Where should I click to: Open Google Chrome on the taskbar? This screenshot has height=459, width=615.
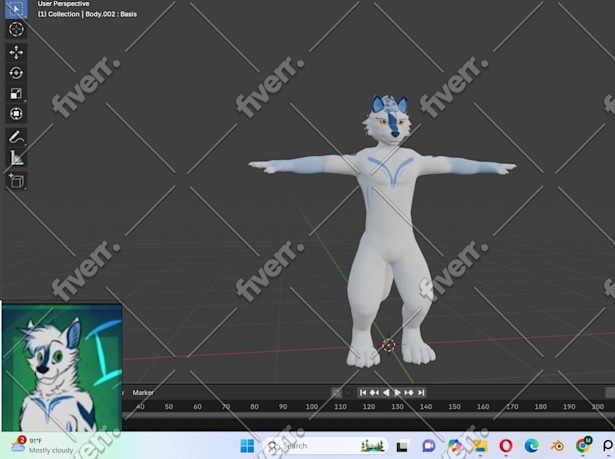(583, 446)
